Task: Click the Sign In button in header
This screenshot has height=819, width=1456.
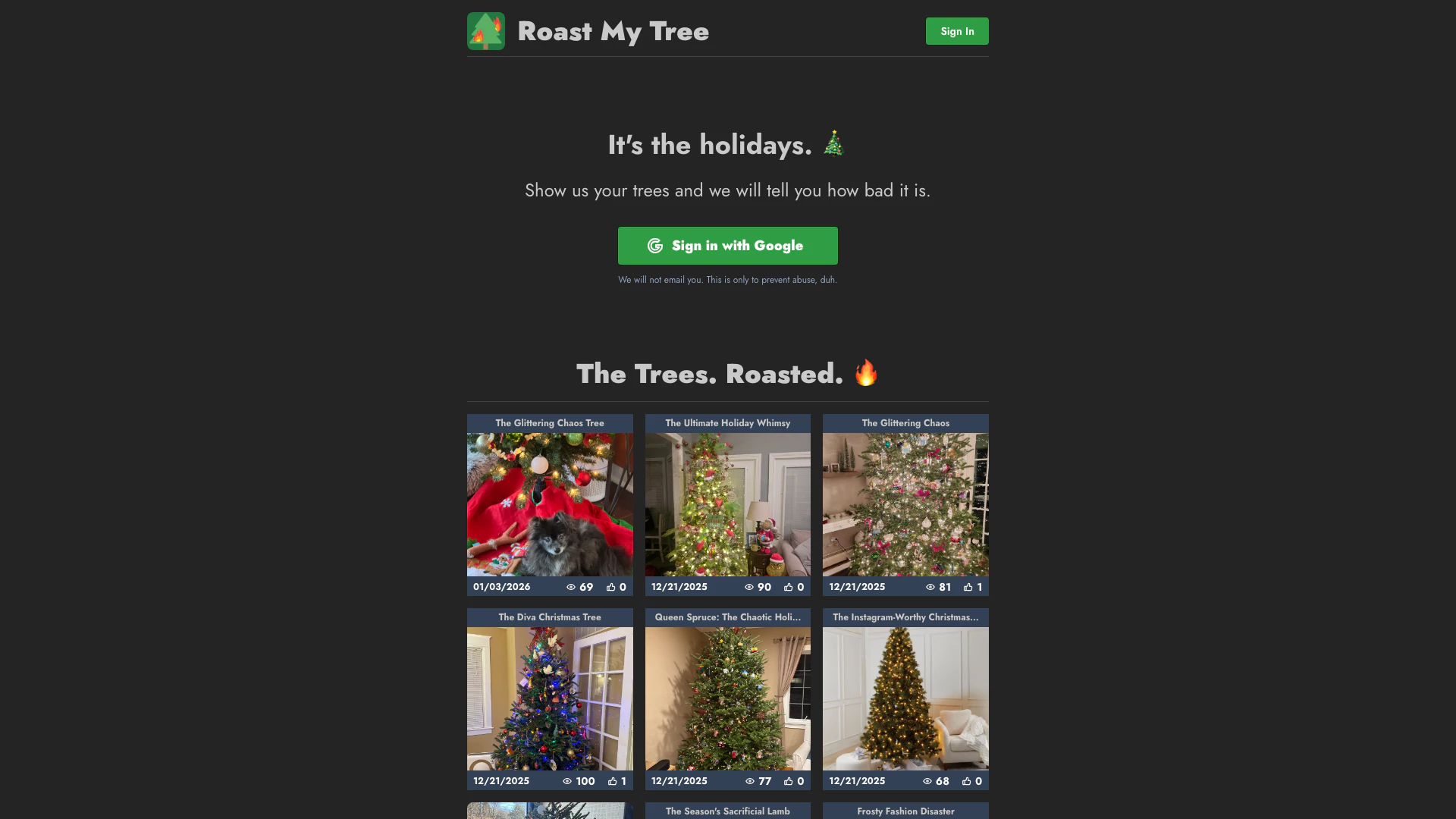Action: click(x=957, y=31)
